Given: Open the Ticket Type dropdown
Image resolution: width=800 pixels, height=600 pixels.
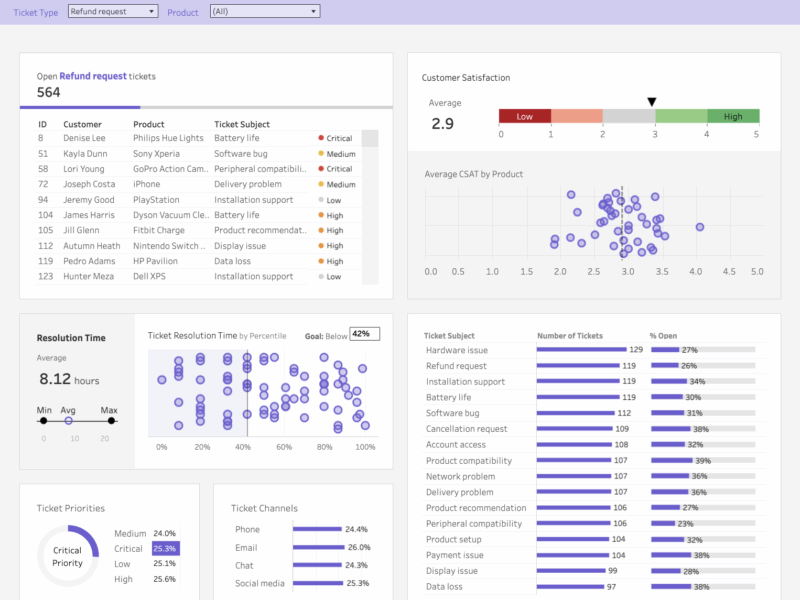Looking at the screenshot, I should [x=113, y=11].
